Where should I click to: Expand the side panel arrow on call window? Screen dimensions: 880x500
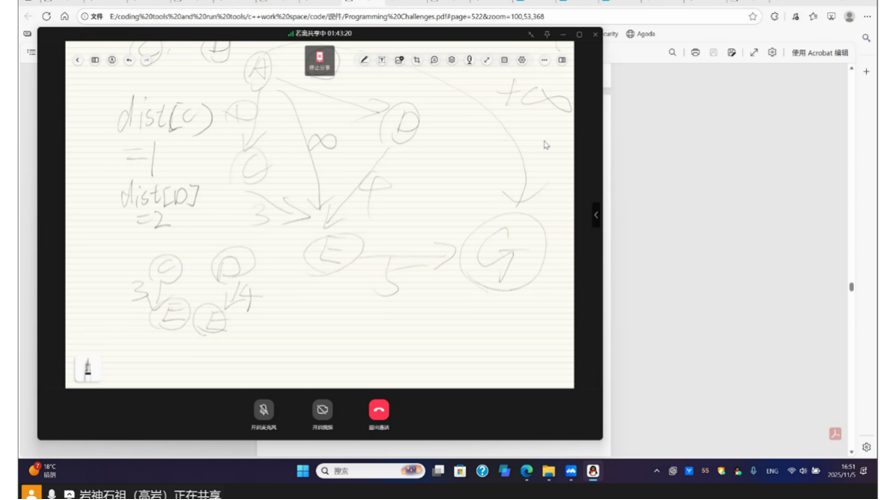pyautogui.click(x=596, y=214)
